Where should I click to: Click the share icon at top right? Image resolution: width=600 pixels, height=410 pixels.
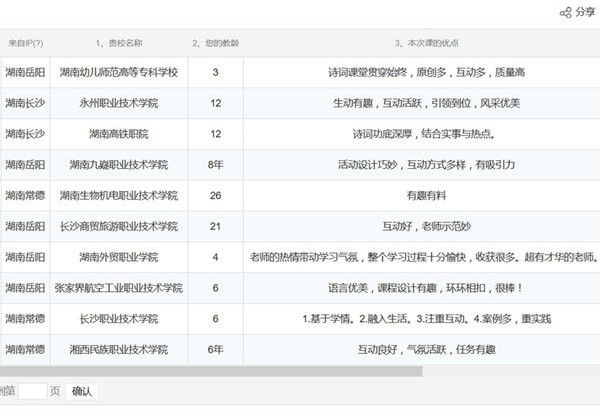[x=566, y=12]
